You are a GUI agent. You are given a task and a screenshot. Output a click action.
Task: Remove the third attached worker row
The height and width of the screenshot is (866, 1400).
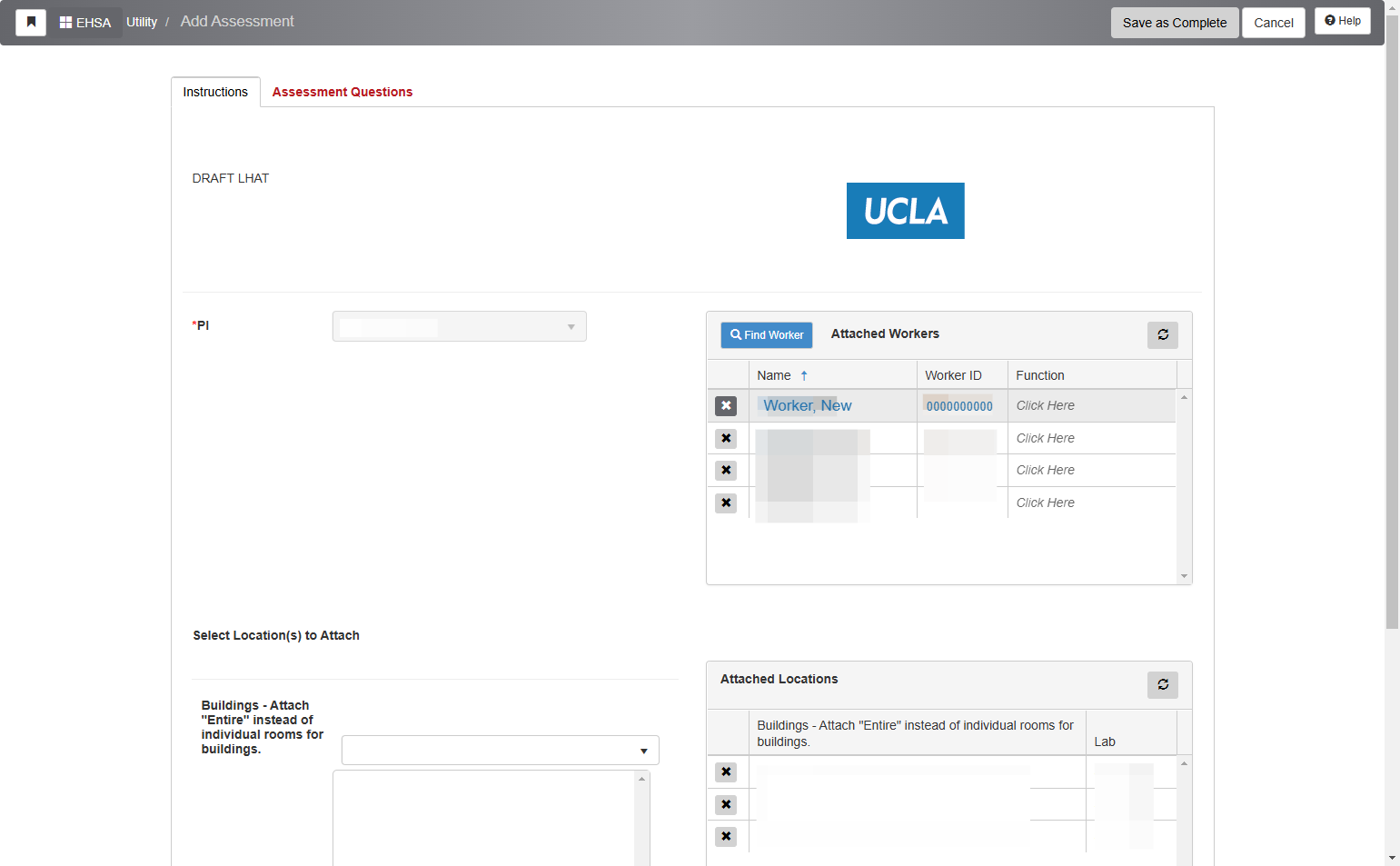tap(726, 471)
